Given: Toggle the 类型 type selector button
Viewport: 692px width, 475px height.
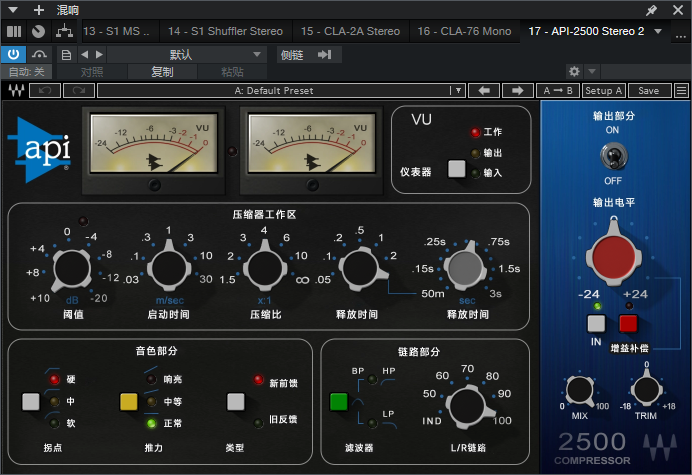Looking at the screenshot, I should (x=235, y=402).
